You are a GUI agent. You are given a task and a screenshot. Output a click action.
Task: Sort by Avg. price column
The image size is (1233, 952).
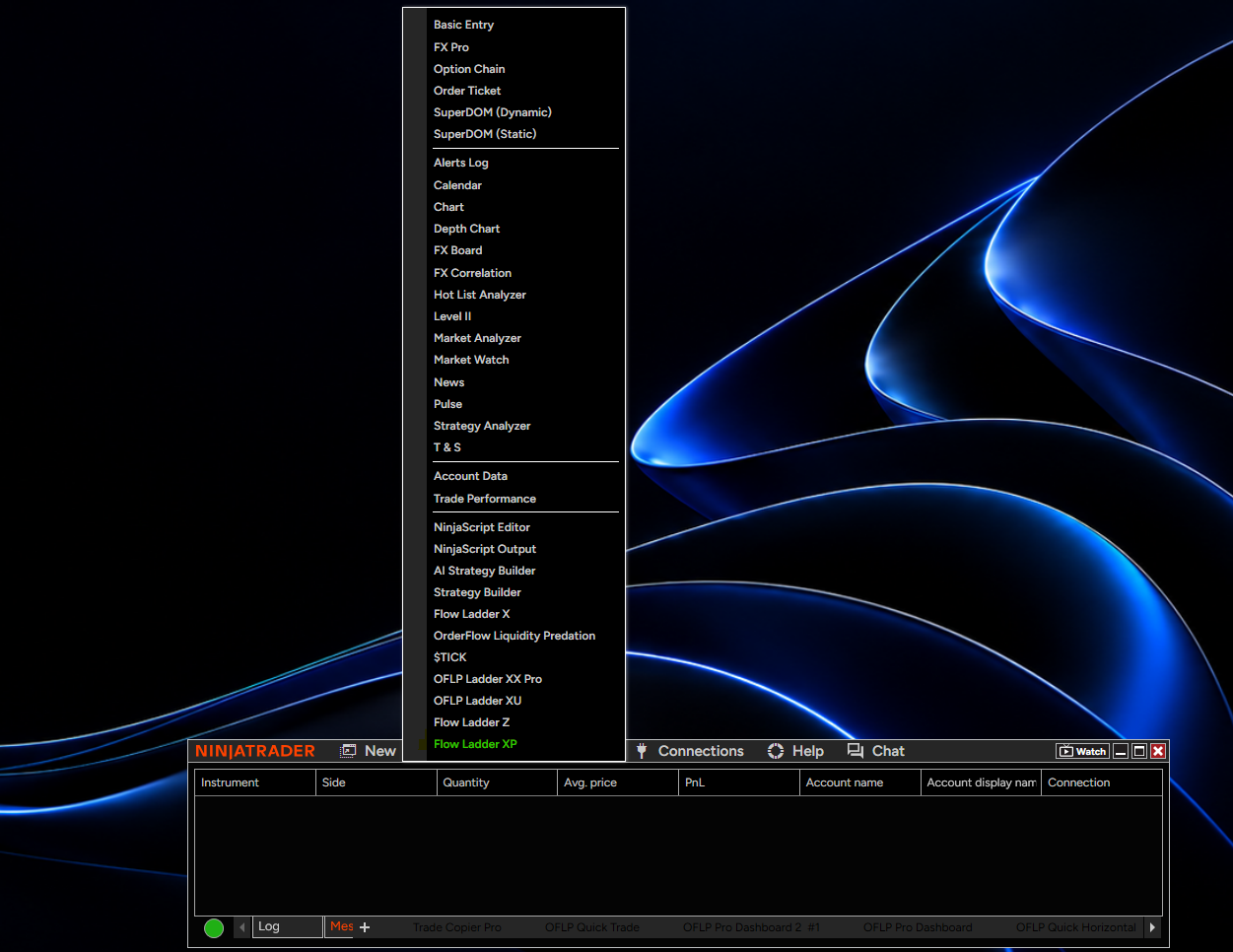tap(619, 782)
